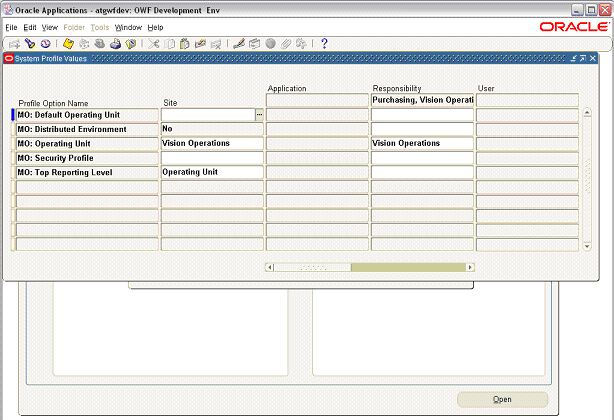614x420 pixels.
Task: Select profile 'MO: Operating Unit'
Action: (87, 144)
